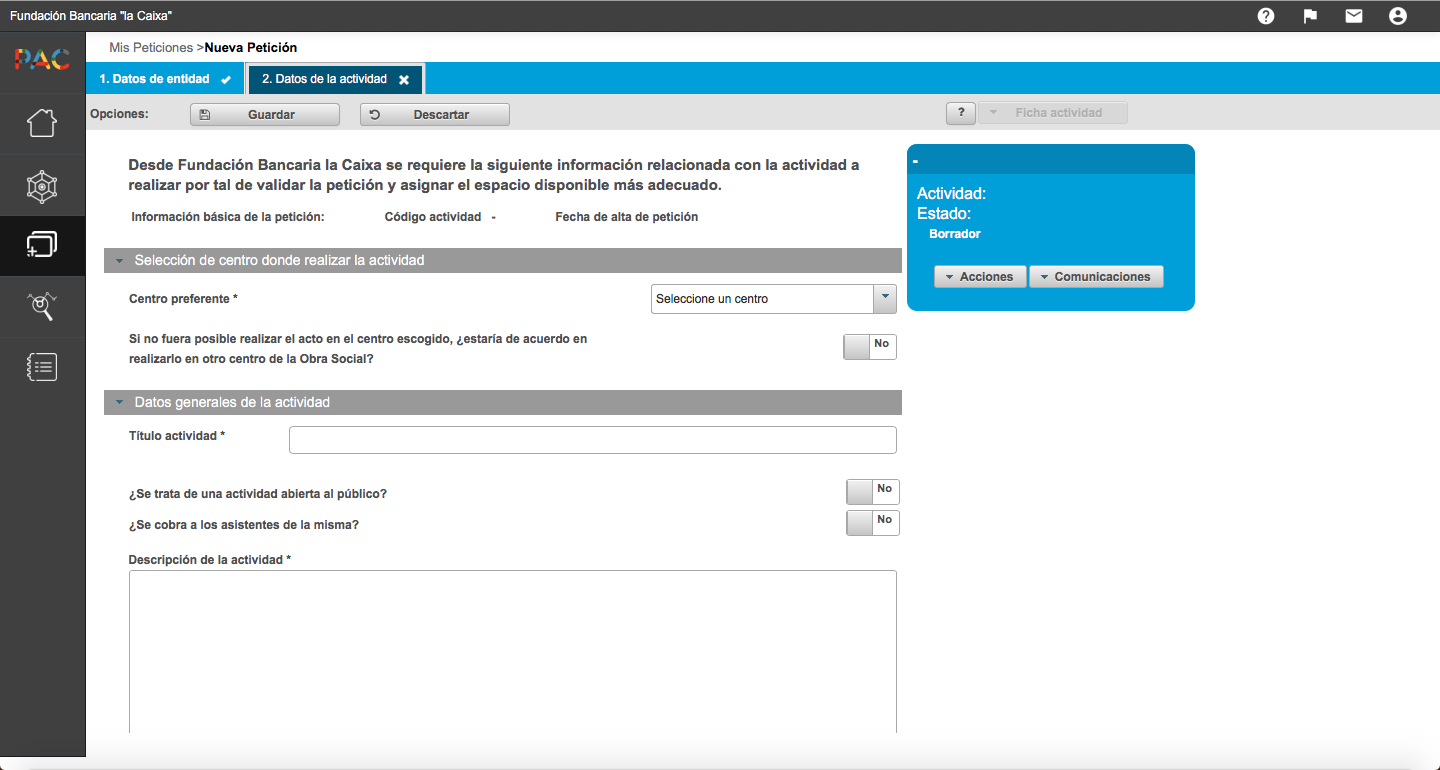1440x770 pixels.
Task: Click in the Título actividad input field
Action: pyautogui.click(x=592, y=440)
